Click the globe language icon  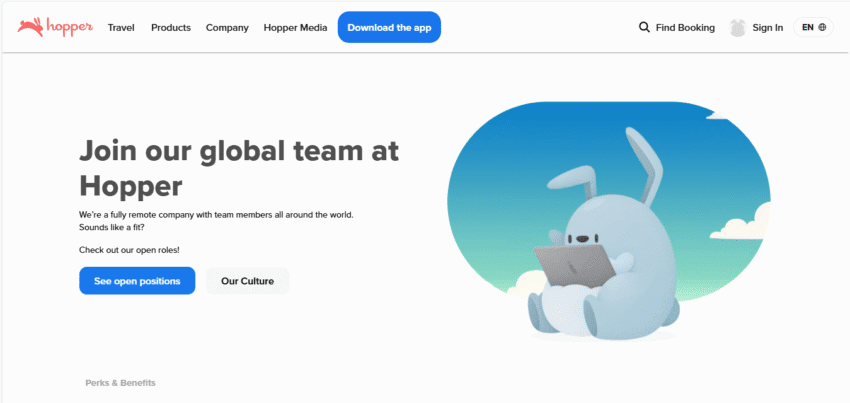click(822, 27)
